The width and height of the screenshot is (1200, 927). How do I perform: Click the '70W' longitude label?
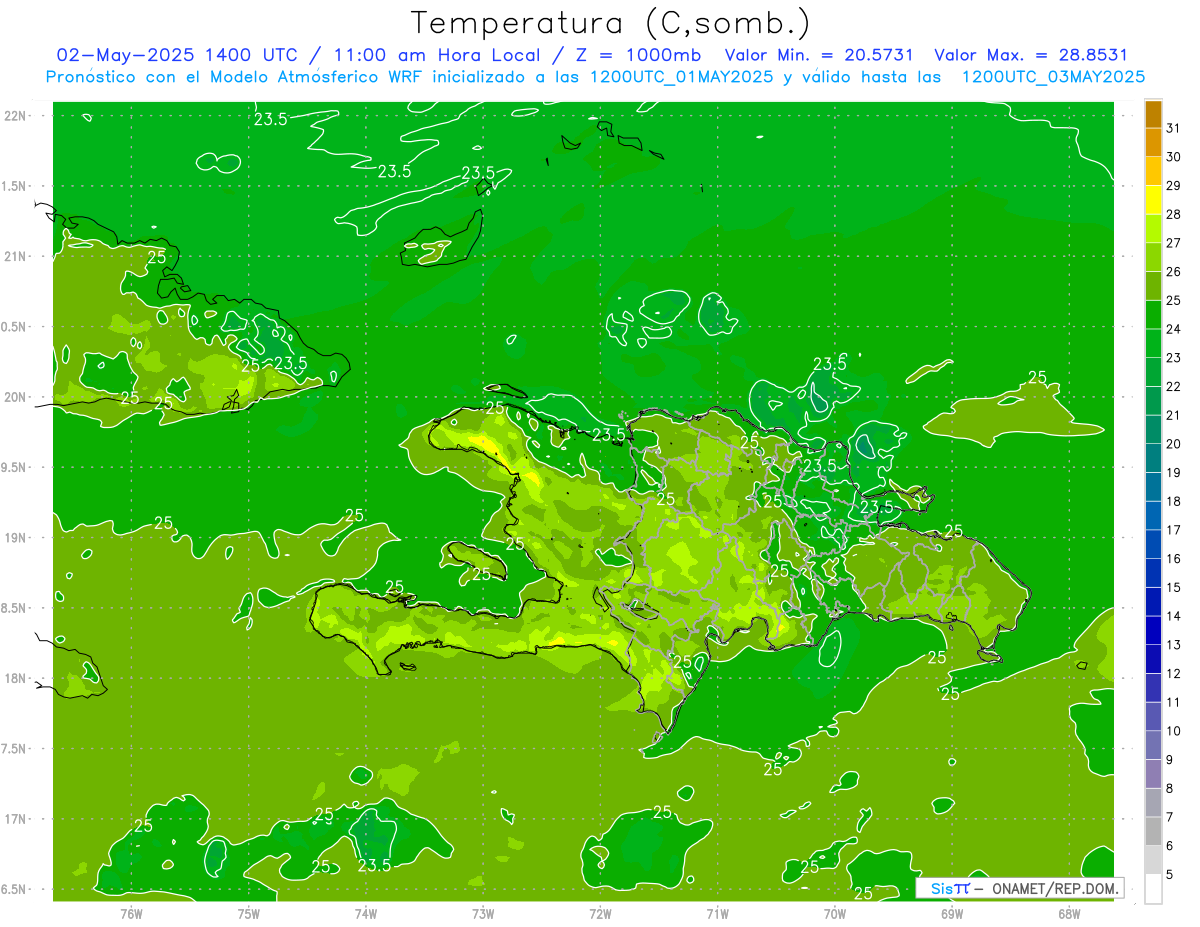[834, 913]
